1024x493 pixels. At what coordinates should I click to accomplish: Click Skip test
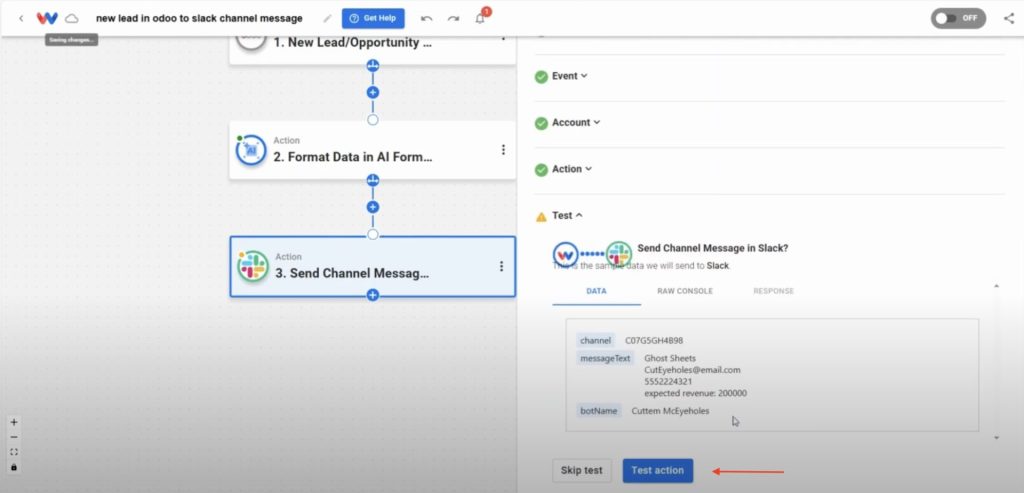click(582, 470)
